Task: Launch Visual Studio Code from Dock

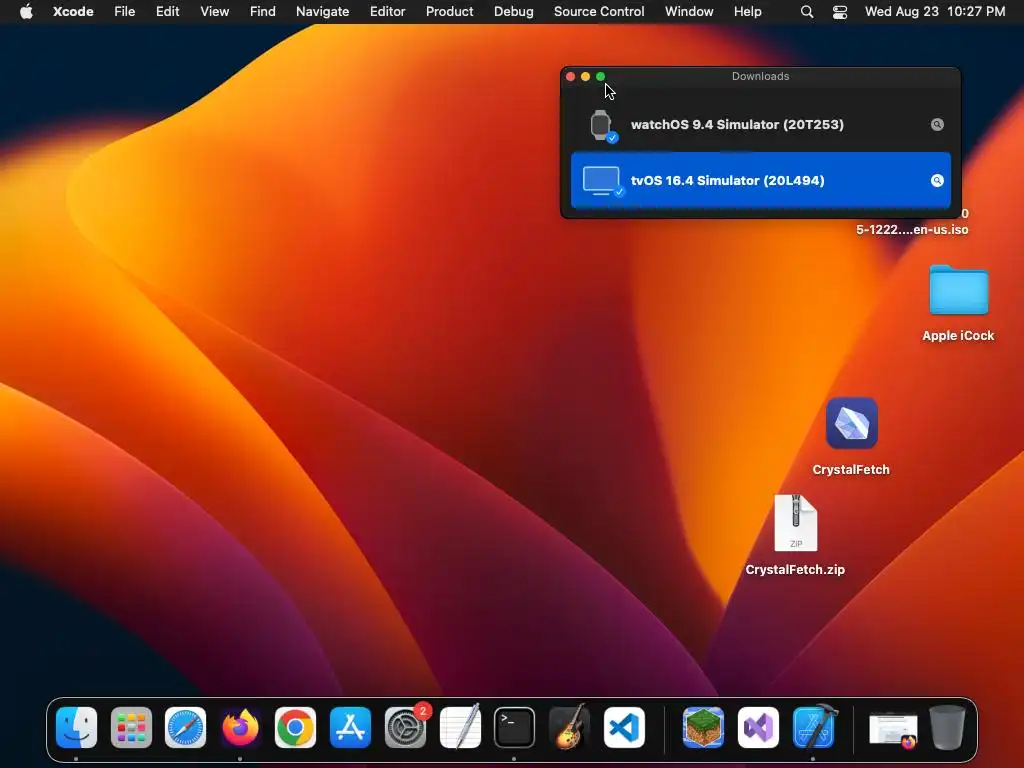Action: (624, 727)
